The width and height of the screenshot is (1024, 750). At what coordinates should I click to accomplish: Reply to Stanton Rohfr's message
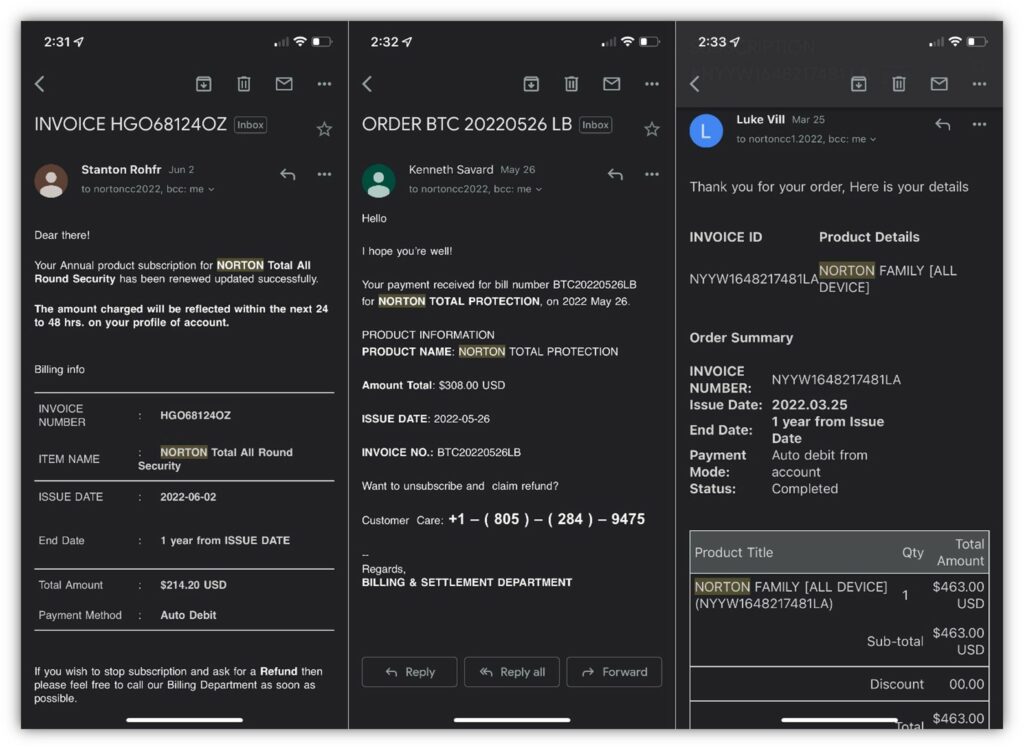tap(288, 174)
